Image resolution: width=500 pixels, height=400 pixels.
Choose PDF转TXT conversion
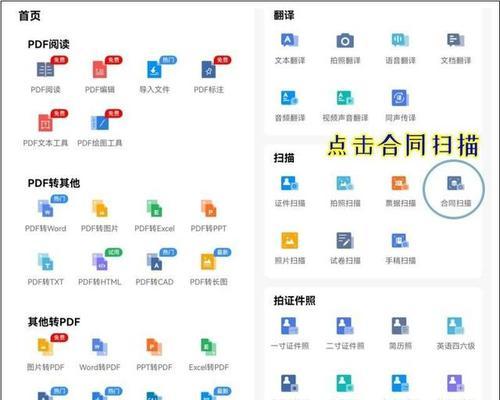coord(45,262)
